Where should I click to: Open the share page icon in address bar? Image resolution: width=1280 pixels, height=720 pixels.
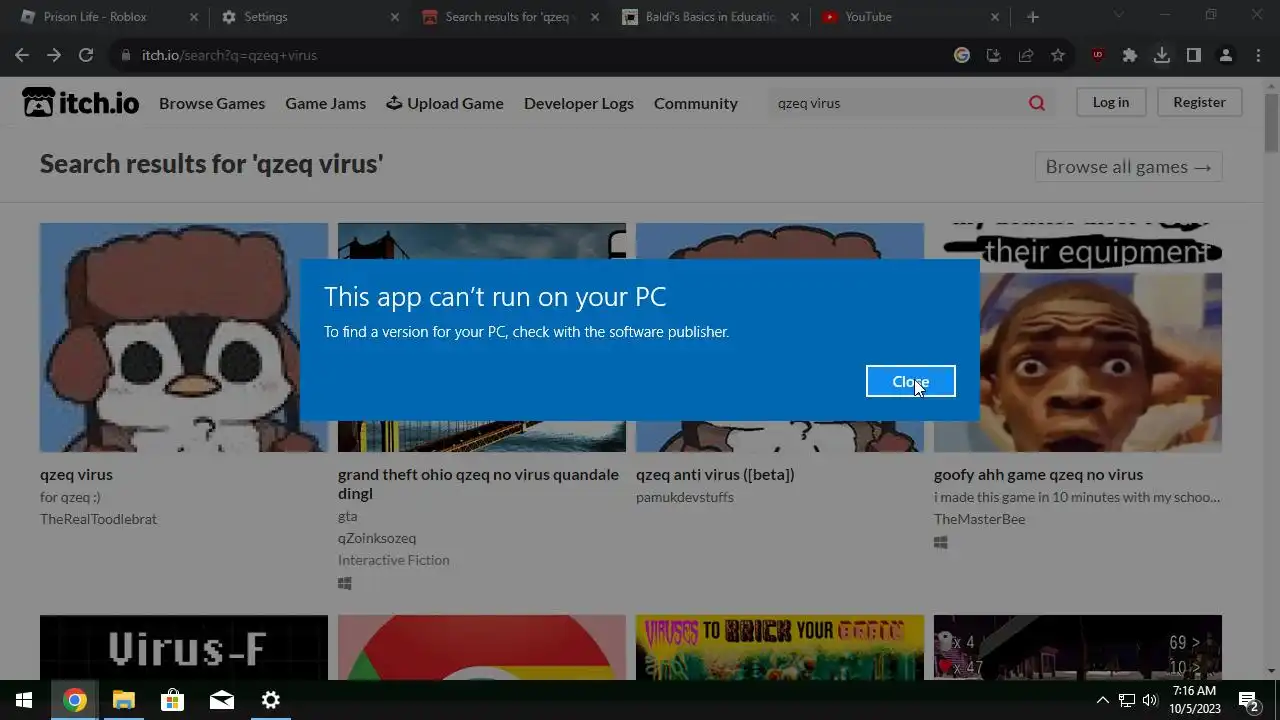[x=1026, y=55]
